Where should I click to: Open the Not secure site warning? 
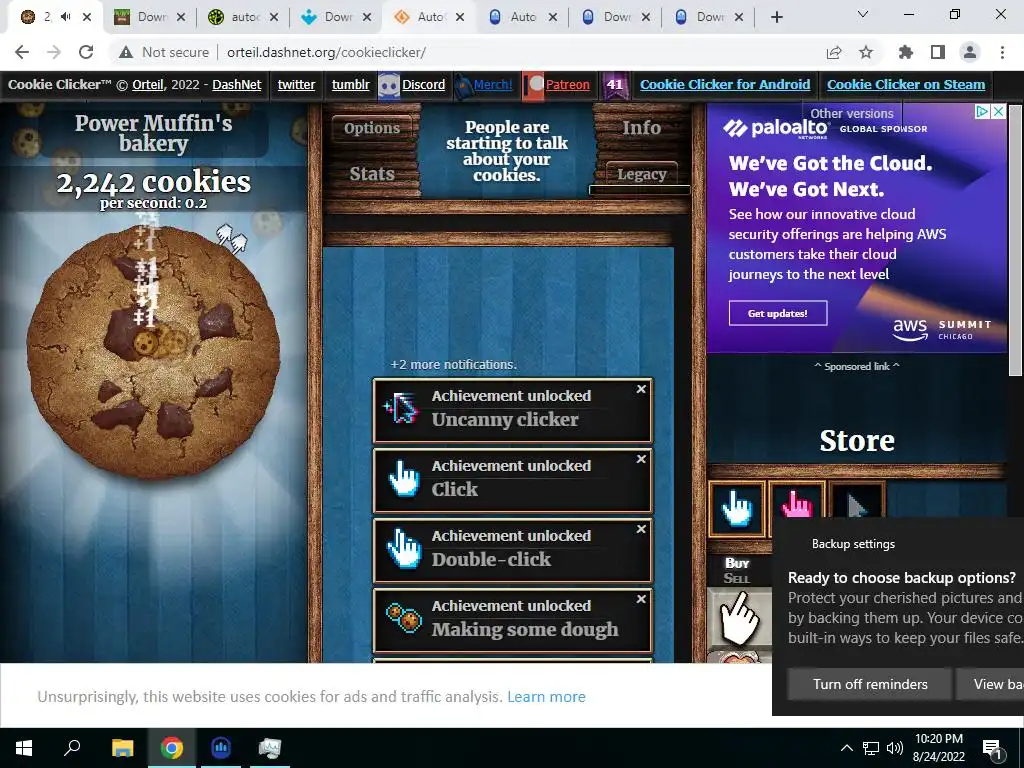click(x=165, y=52)
